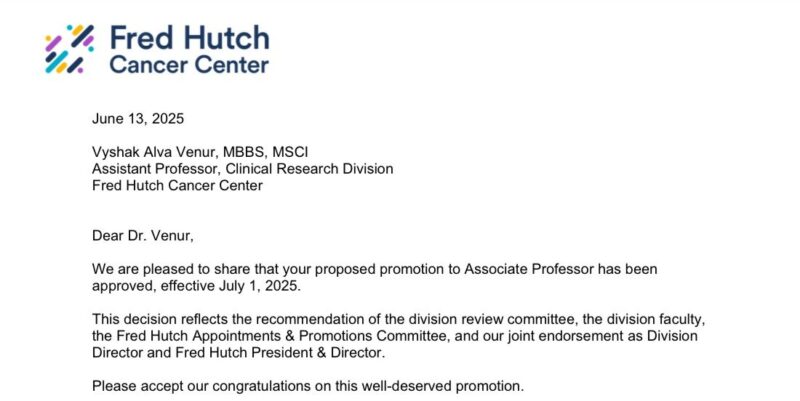Click the effective date 'July 1, 2025'
Viewport: 800px width, 401px height.
pos(259,286)
